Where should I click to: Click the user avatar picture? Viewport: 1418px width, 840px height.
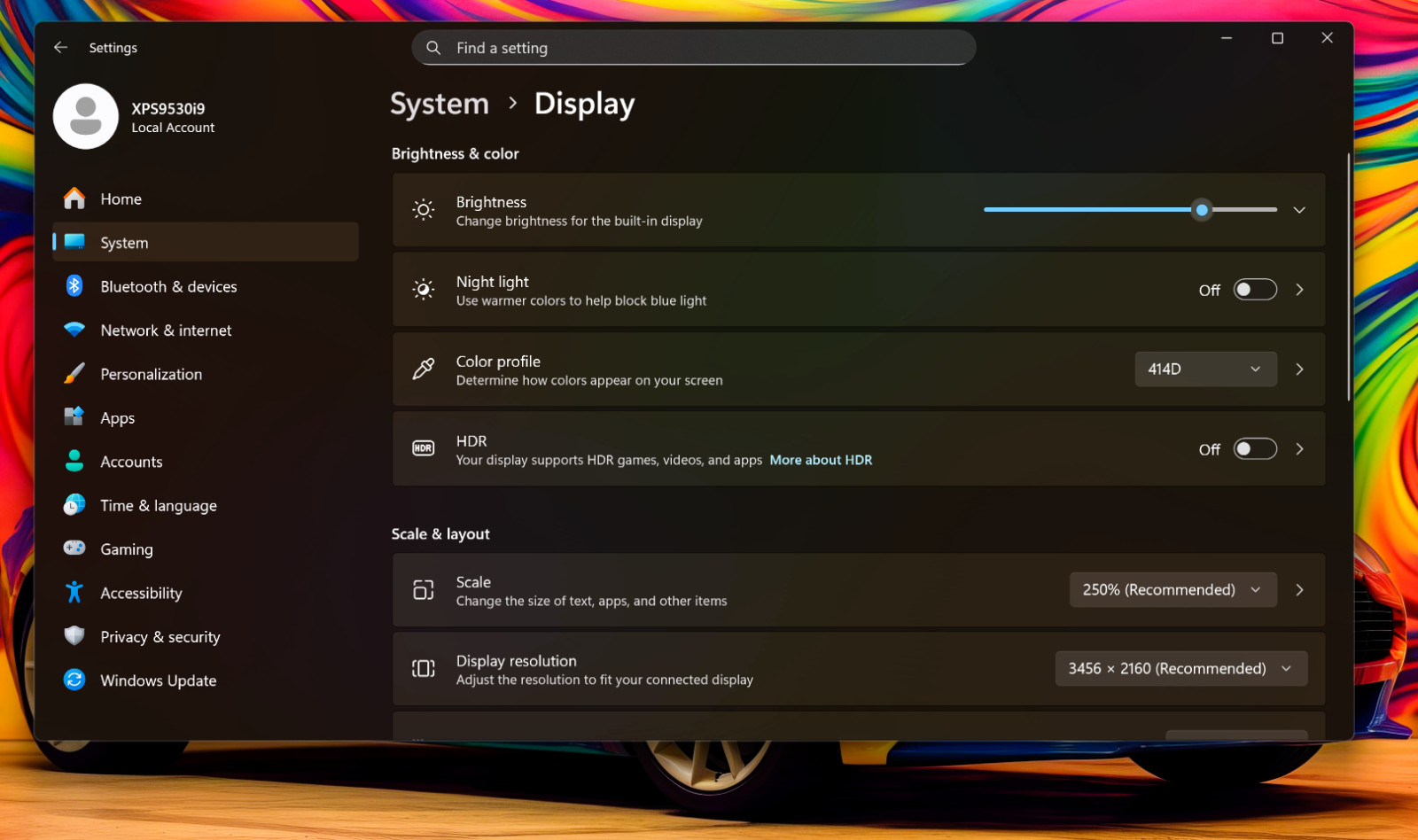[x=86, y=116]
